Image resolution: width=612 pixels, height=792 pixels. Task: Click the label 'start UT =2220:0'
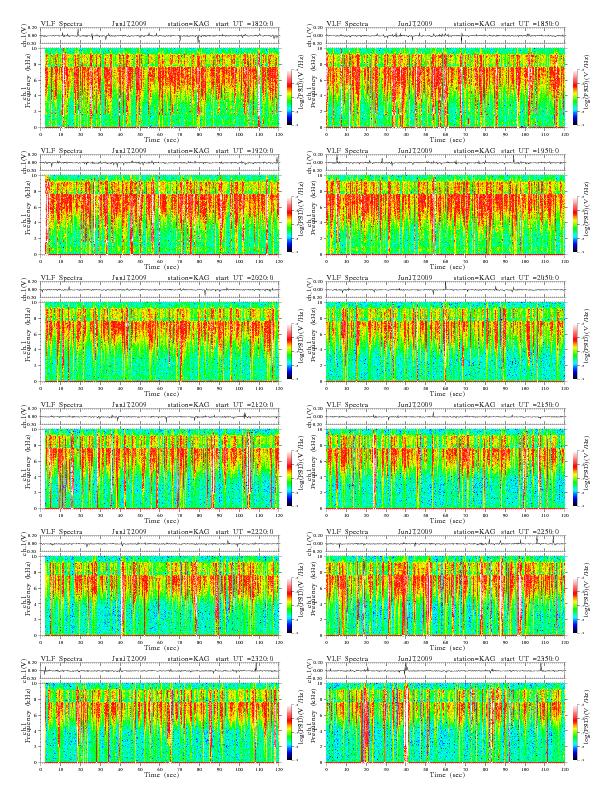click(x=245, y=532)
